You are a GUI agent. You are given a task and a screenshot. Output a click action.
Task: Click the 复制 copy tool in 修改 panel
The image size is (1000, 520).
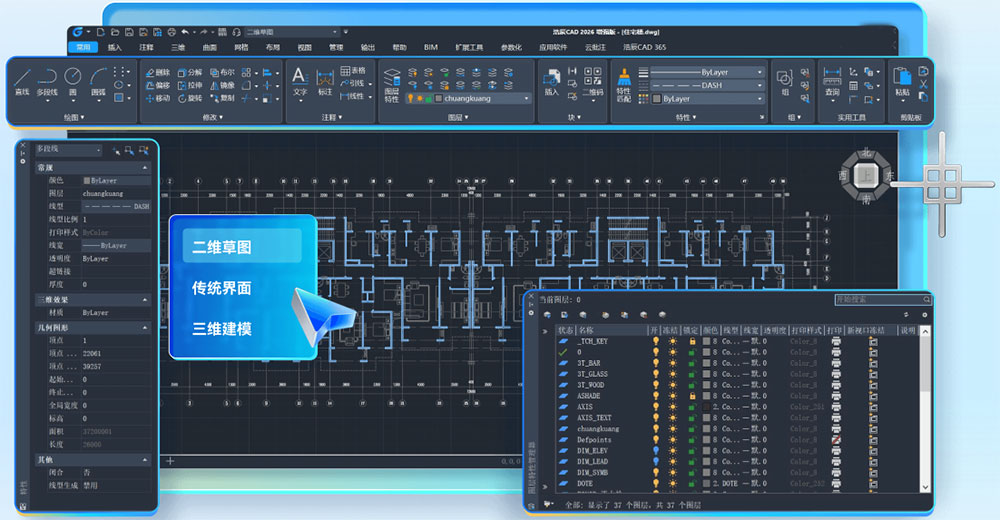coord(222,98)
